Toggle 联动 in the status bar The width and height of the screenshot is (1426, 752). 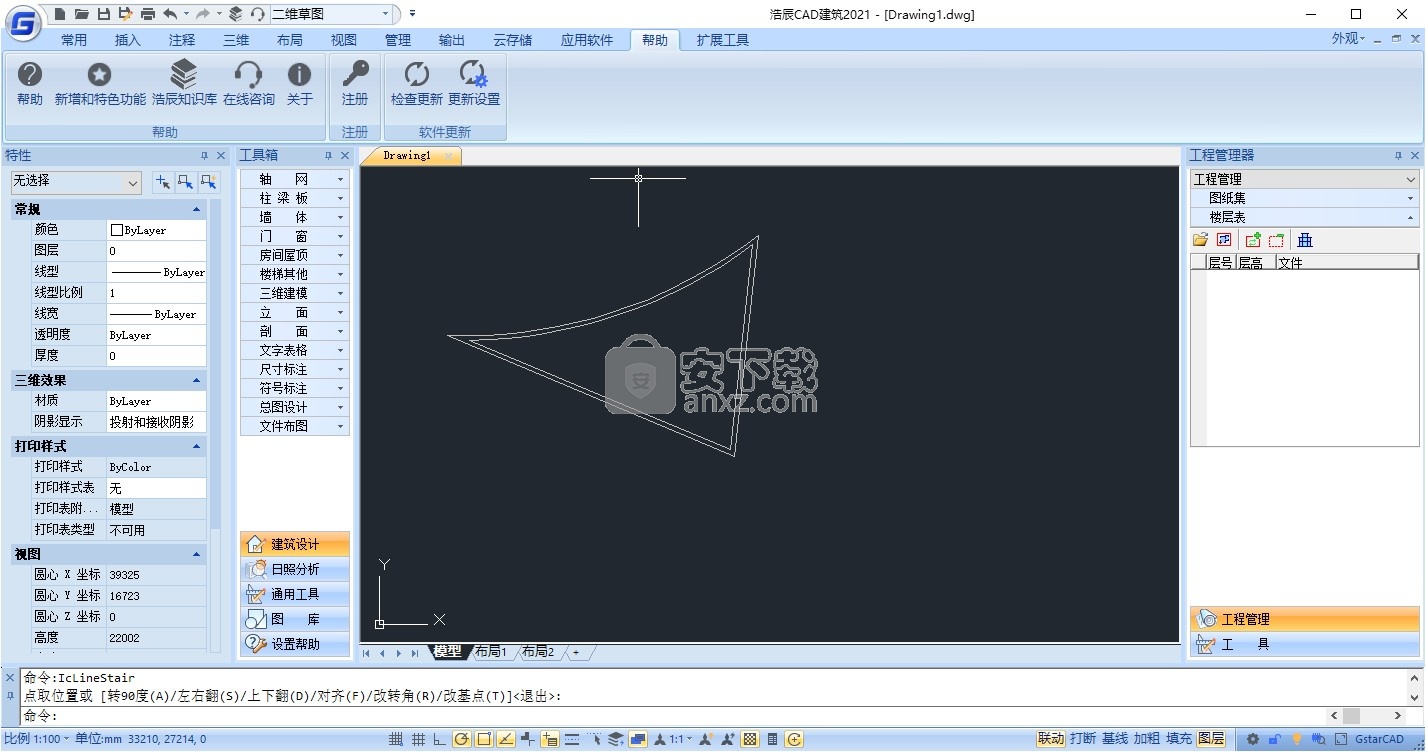coord(1051,739)
